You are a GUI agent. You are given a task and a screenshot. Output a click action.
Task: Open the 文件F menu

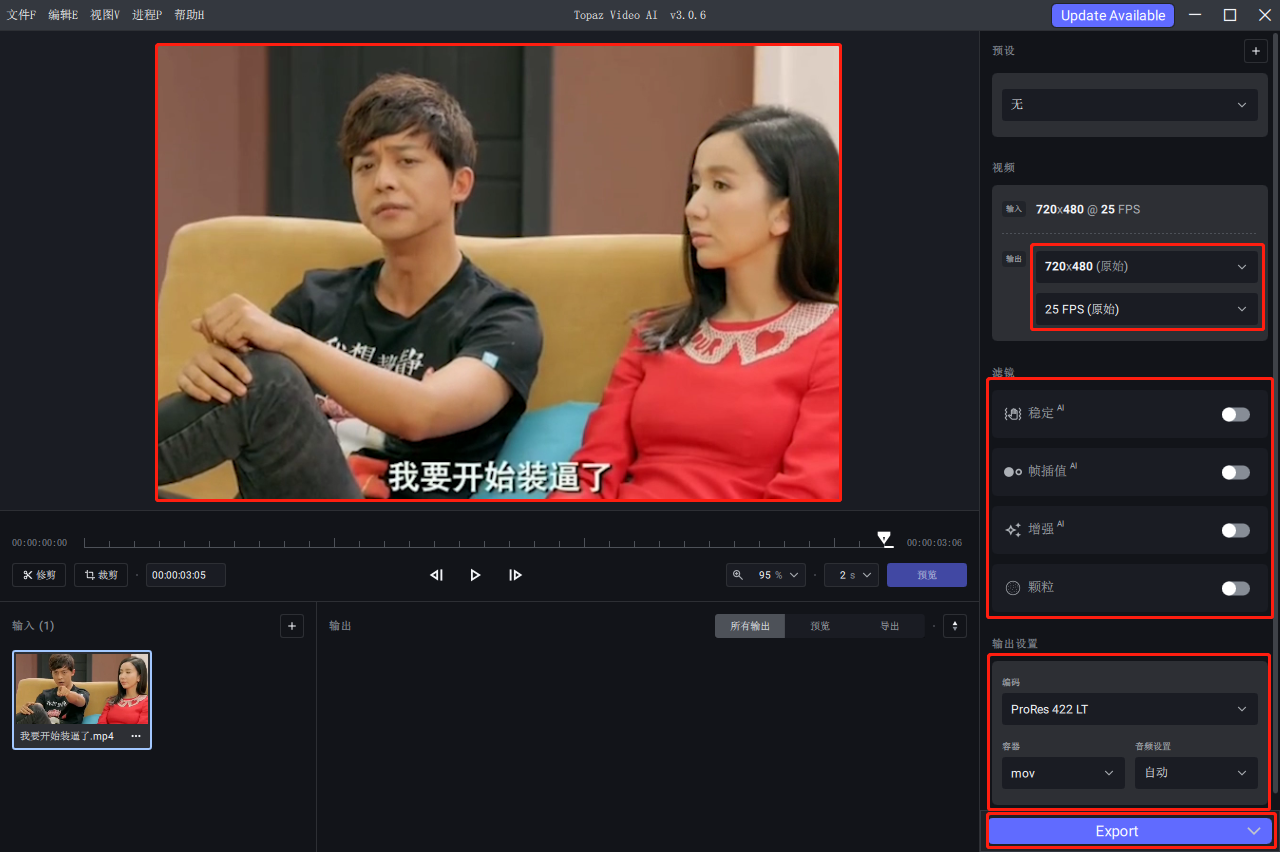coord(22,15)
